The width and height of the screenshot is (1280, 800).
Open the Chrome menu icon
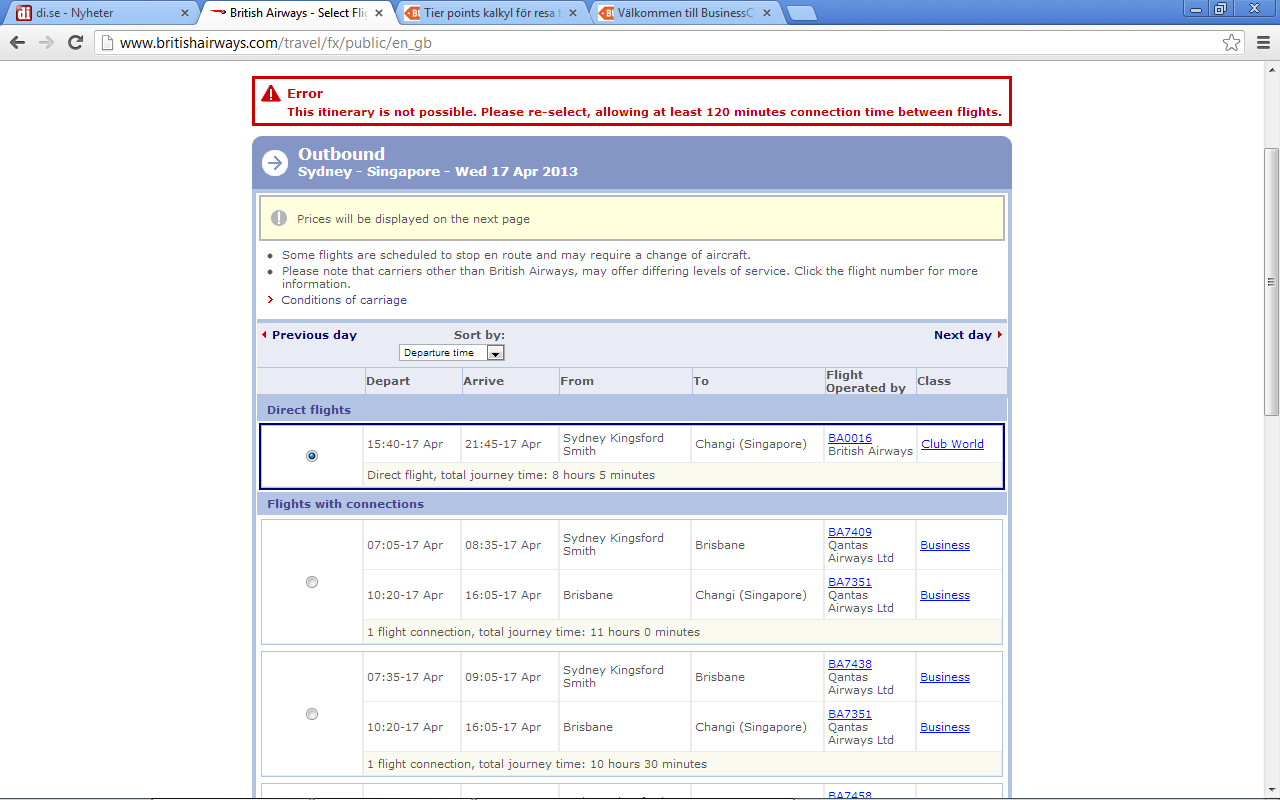[1263, 43]
